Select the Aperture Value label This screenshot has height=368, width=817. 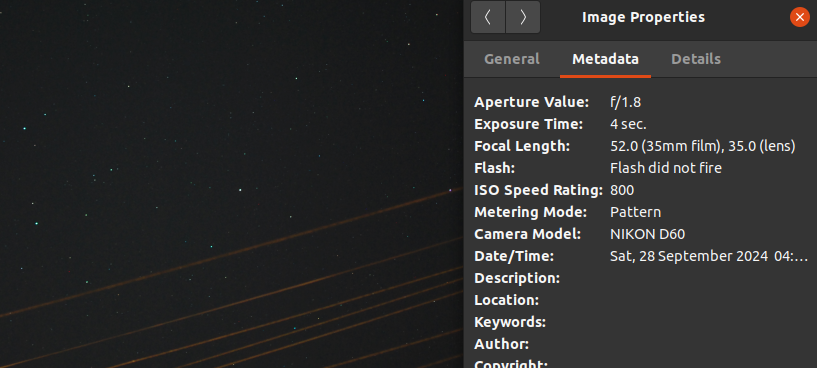tap(531, 102)
